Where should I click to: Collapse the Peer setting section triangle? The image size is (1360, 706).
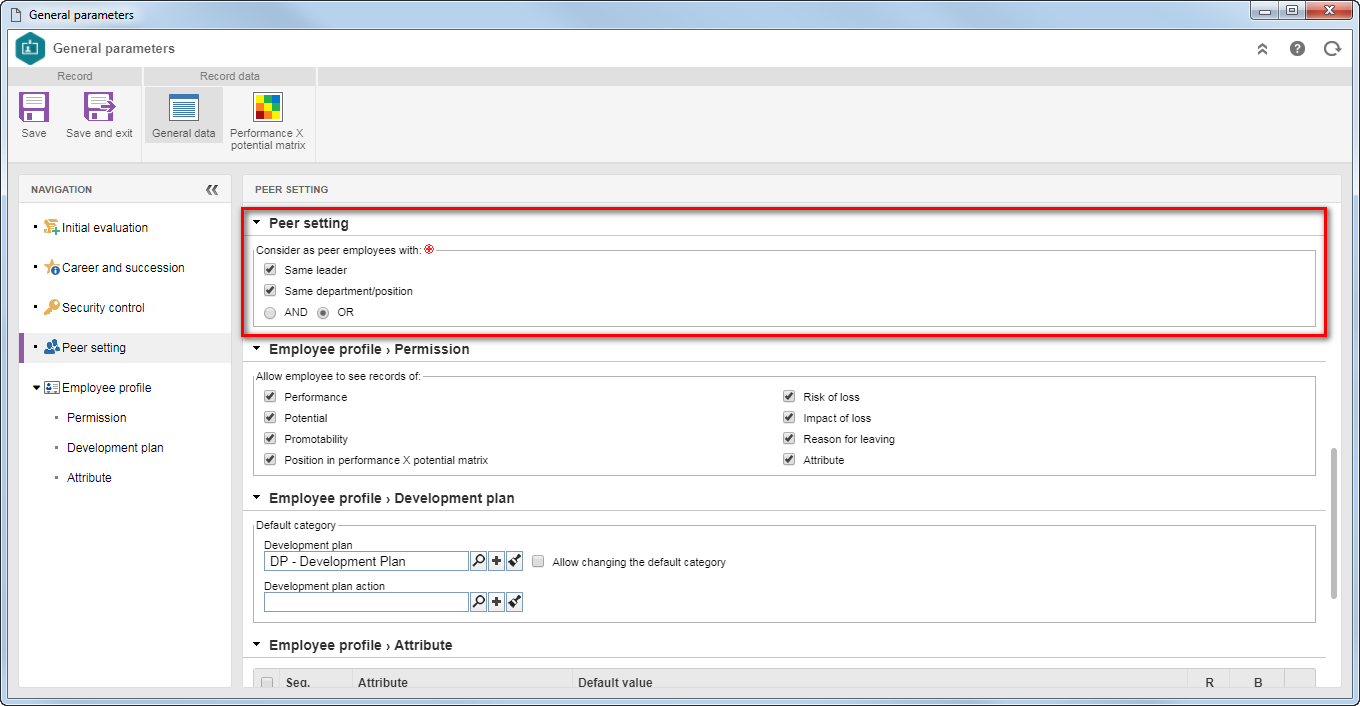pyautogui.click(x=256, y=223)
